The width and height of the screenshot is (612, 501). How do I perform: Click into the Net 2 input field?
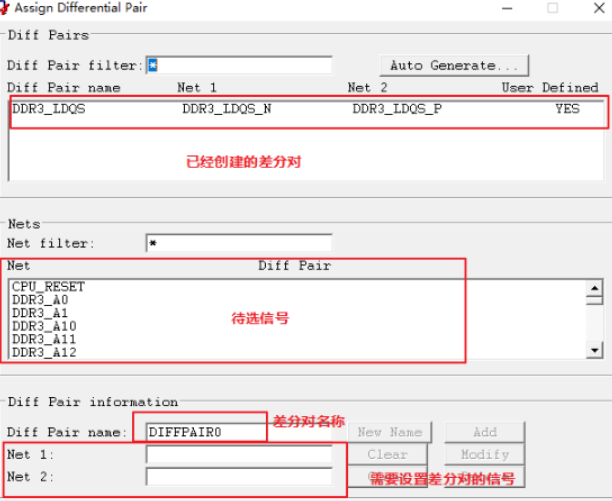(x=239, y=477)
